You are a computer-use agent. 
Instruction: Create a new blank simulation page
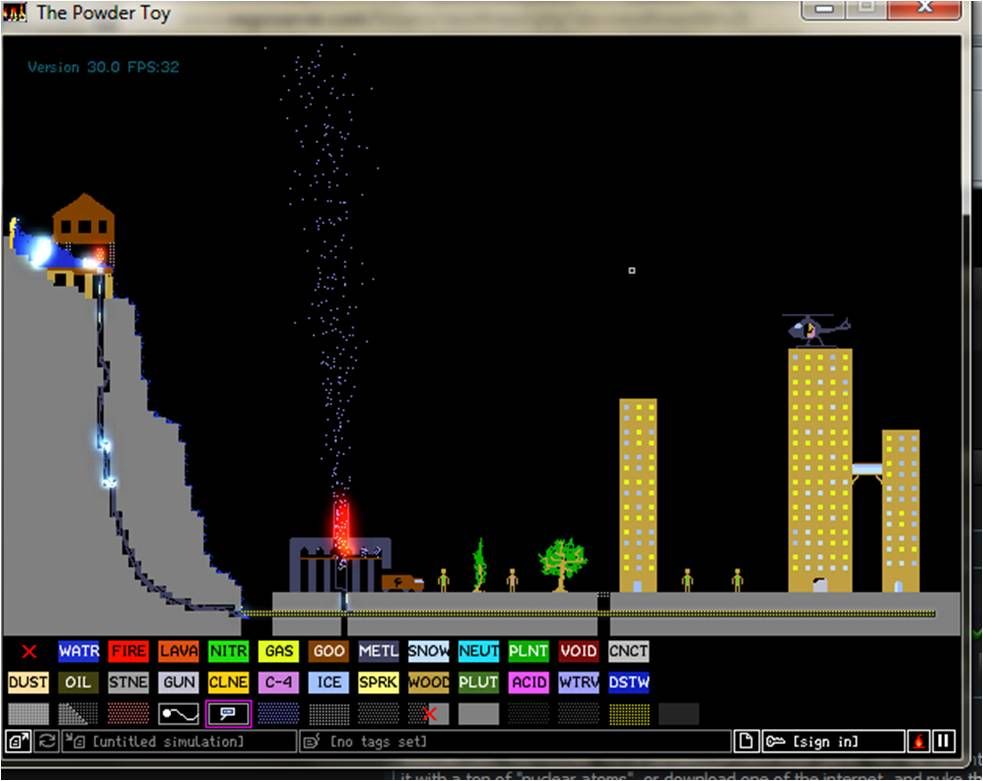(x=746, y=742)
